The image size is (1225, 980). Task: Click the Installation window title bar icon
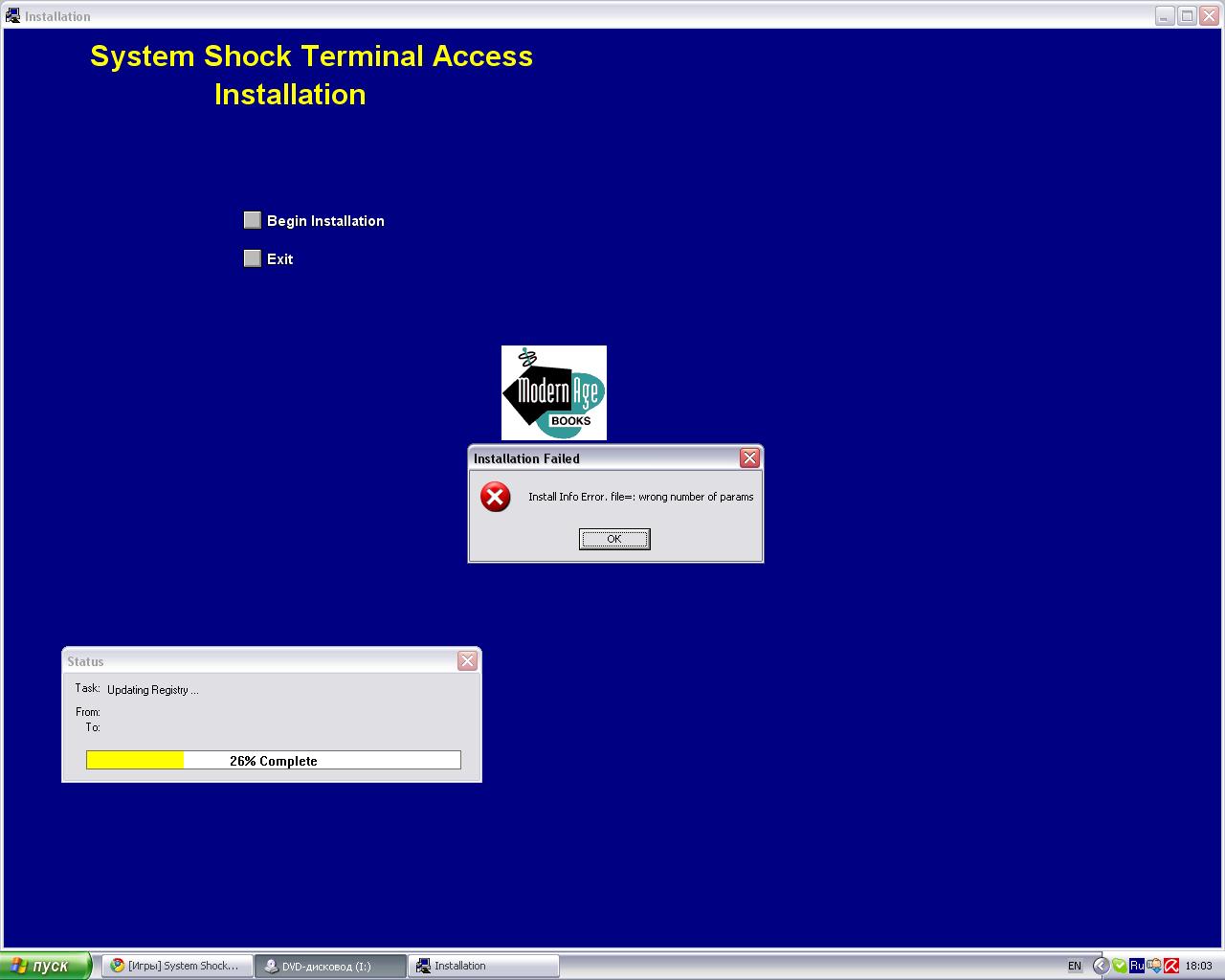pyautogui.click(x=12, y=16)
